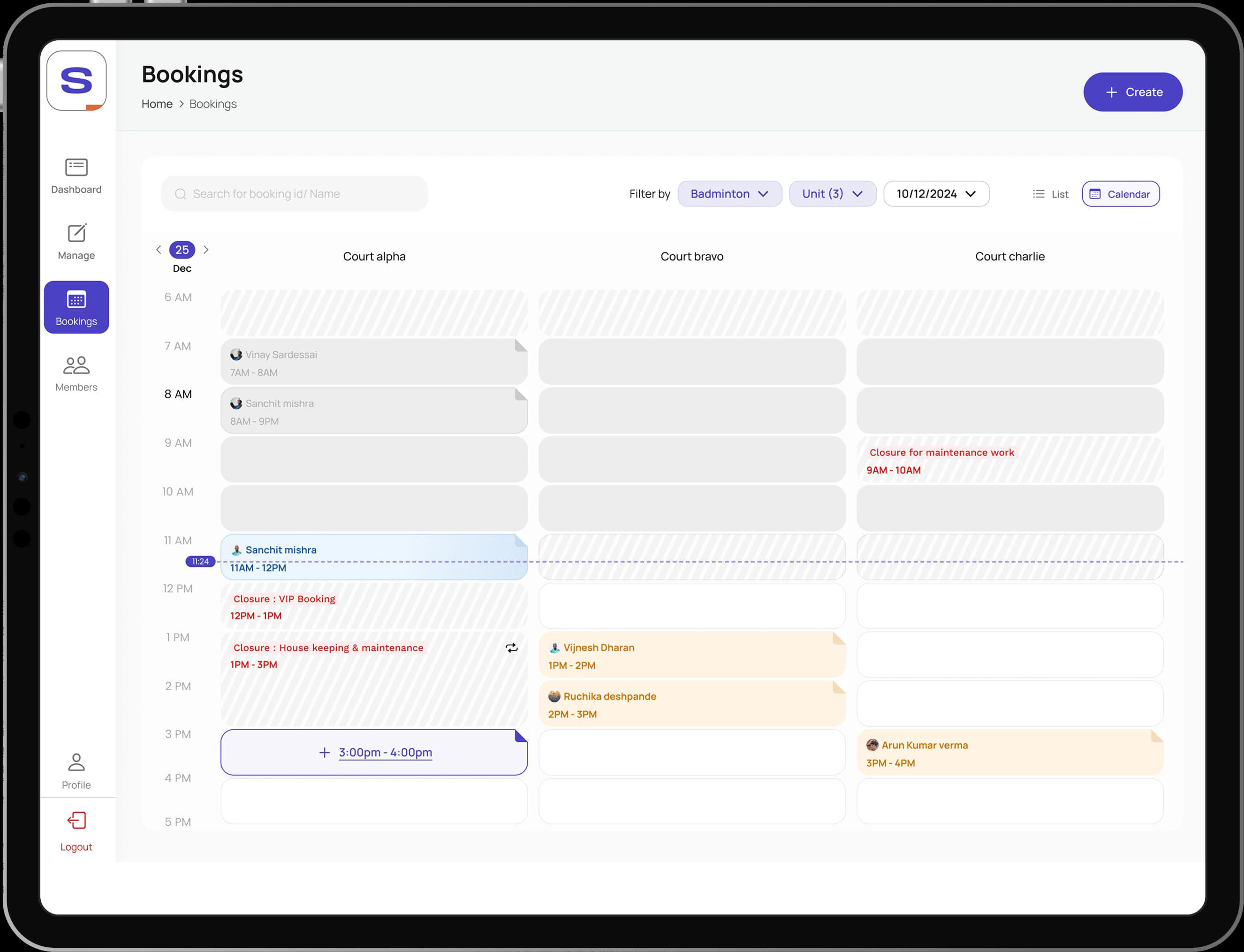The height and width of the screenshot is (952, 1244).
Task: Select Bookings in the sidebar
Action: click(76, 307)
